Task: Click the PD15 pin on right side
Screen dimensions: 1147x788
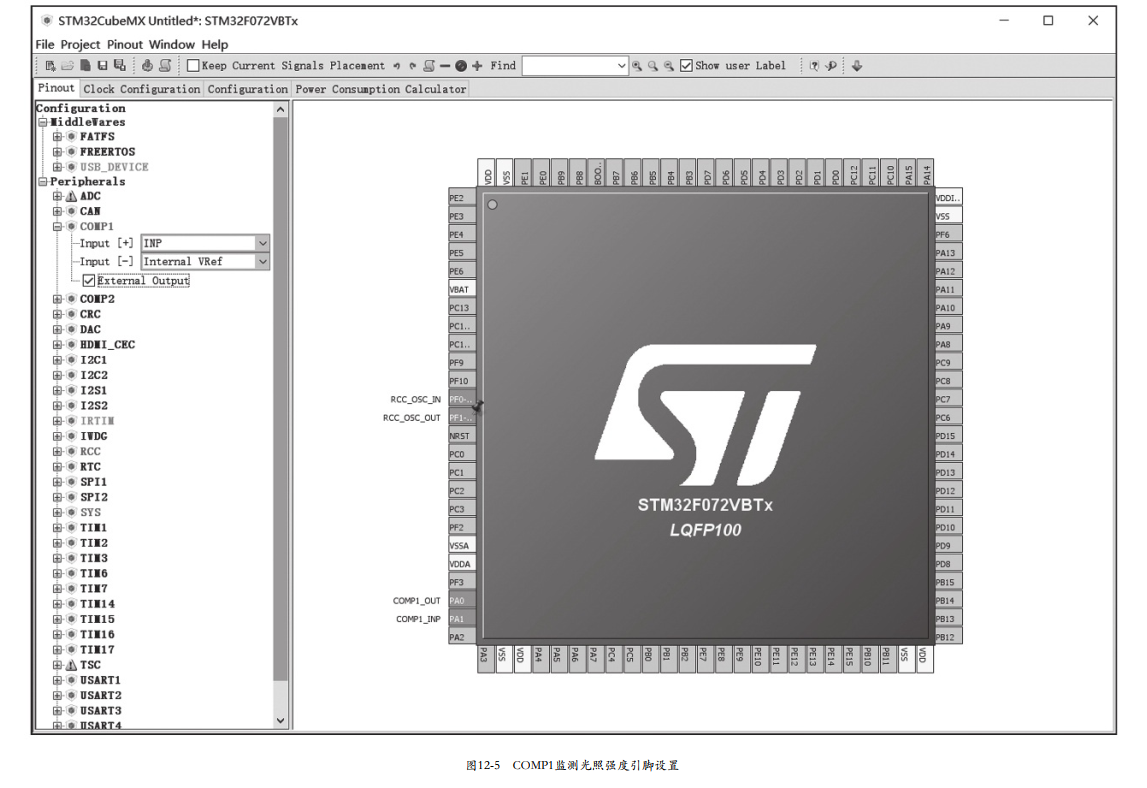Action: point(948,435)
